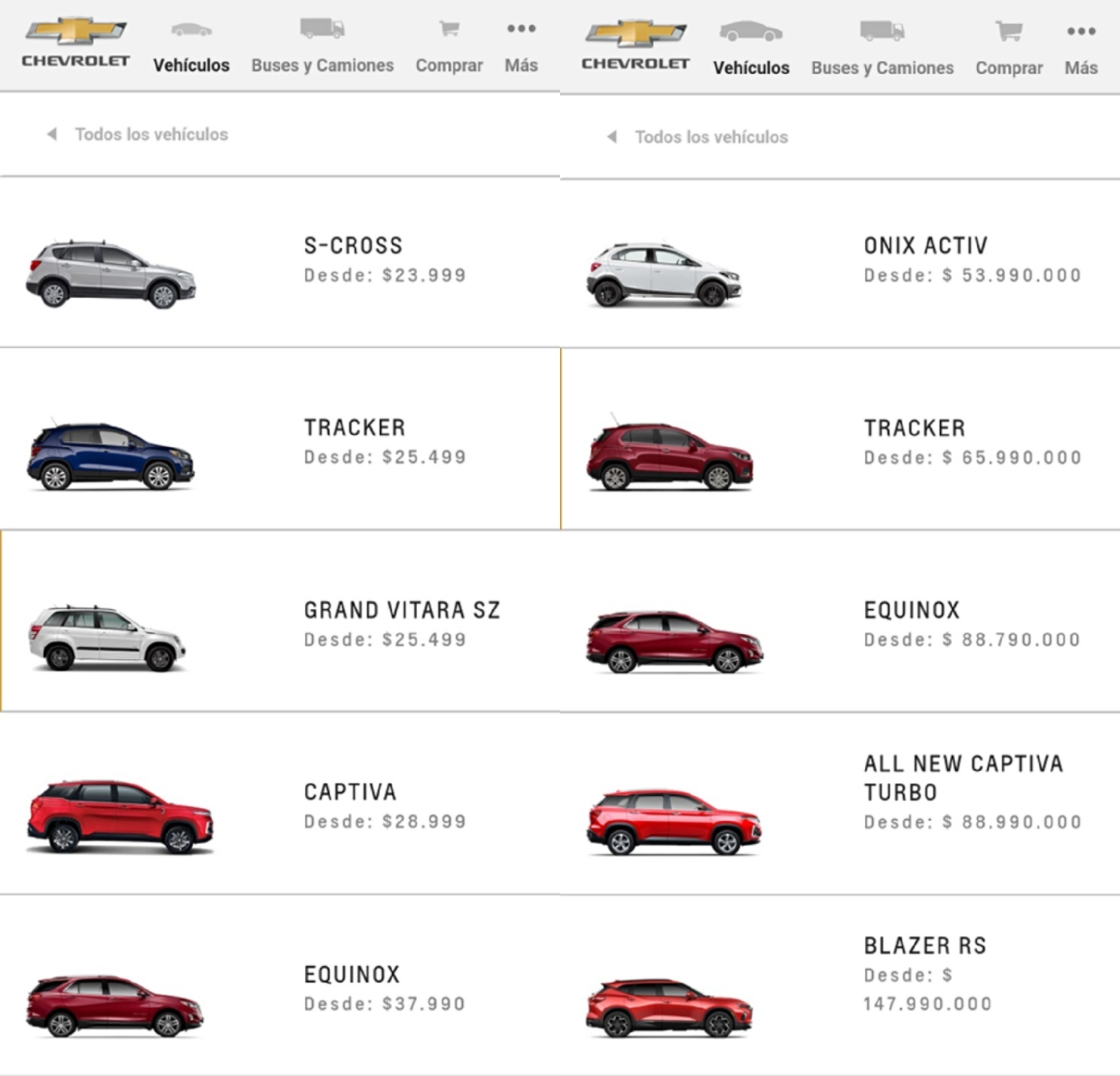
Task: Click the Tracker price 'Desde: $25.499'
Action: [x=385, y=457]
